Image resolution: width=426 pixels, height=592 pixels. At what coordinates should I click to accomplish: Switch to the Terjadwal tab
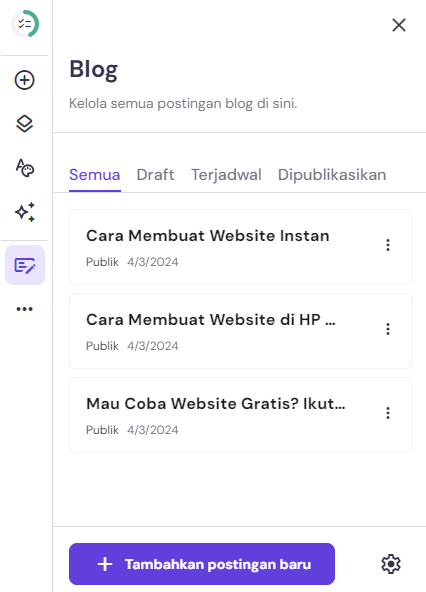[226, 175]
